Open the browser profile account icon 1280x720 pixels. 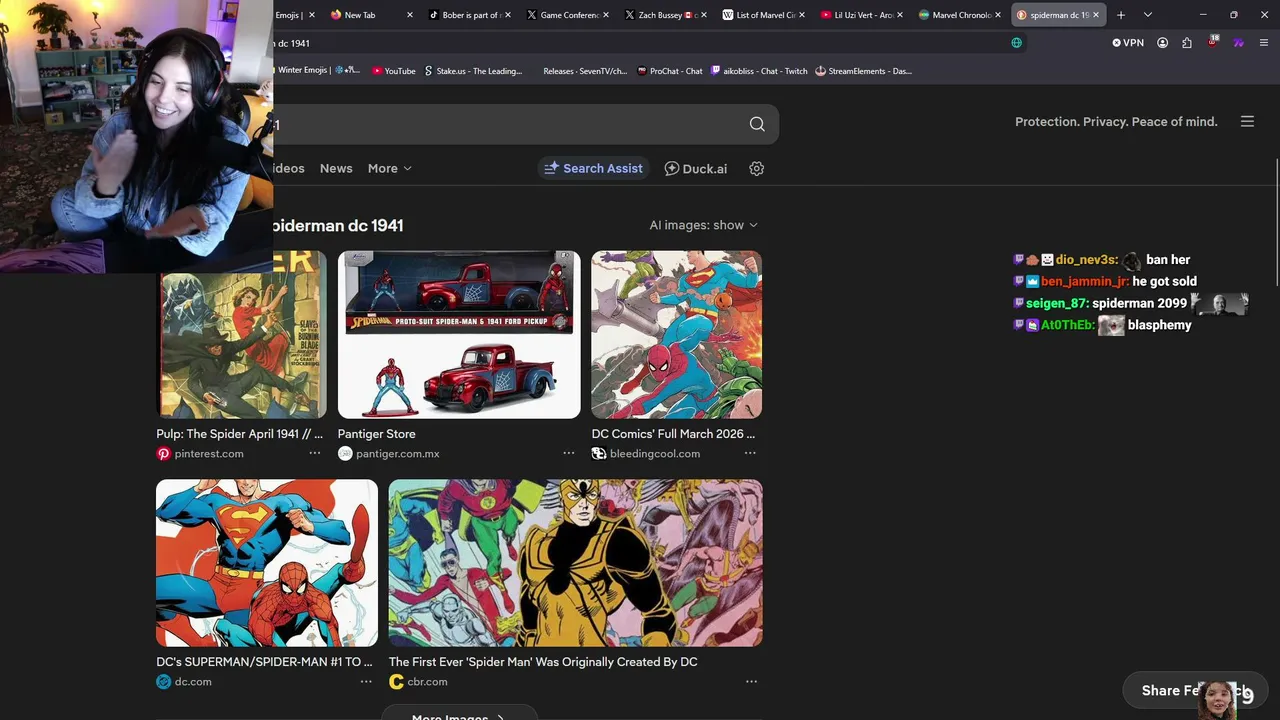coord(1162,43)
